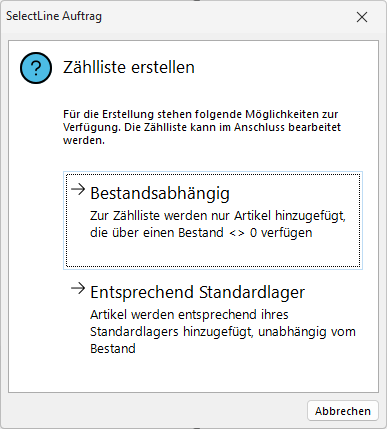Click the line "Verfügung. Die Zählliste kann im Anschluss bearbeitet"
387x429 pixels.
(x=202, y=127)
